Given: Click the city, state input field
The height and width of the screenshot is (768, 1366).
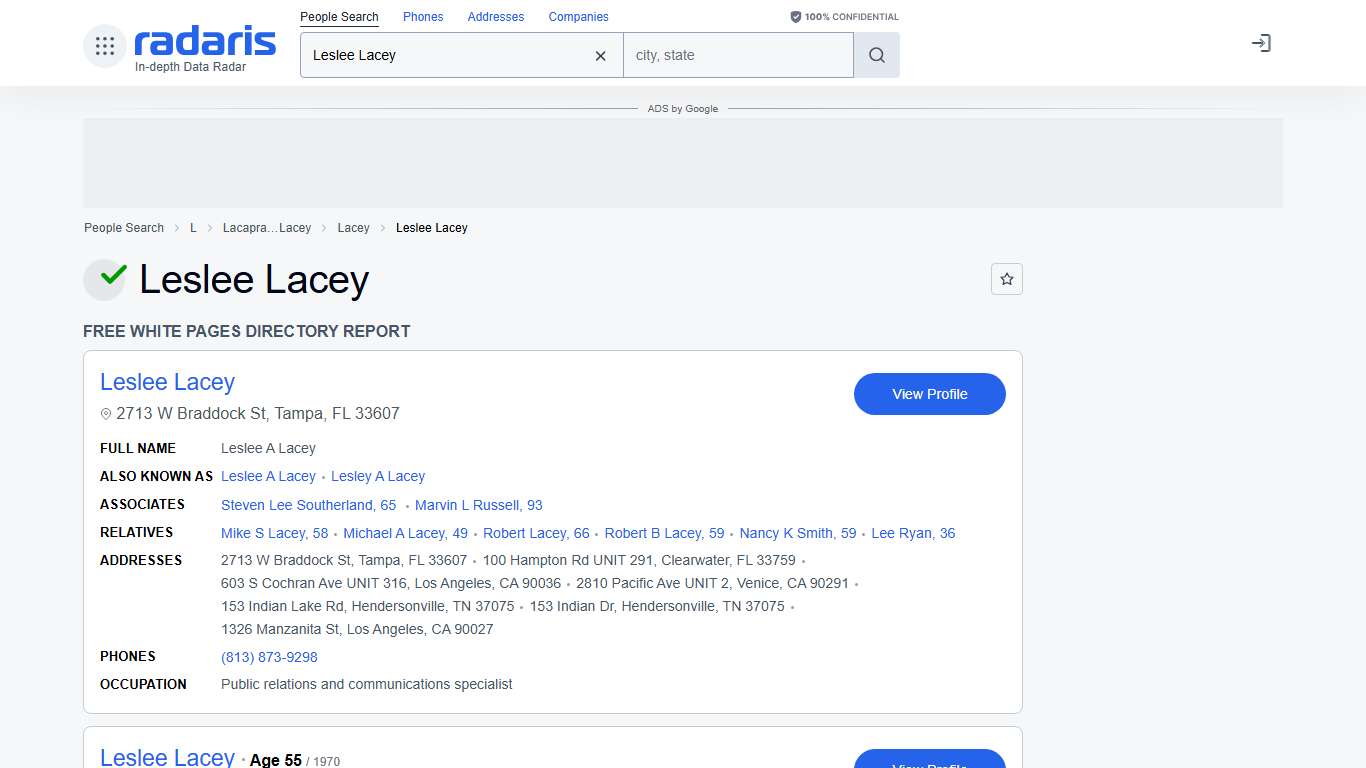Looking at the screenshot, I should click(x=738, y=56).
